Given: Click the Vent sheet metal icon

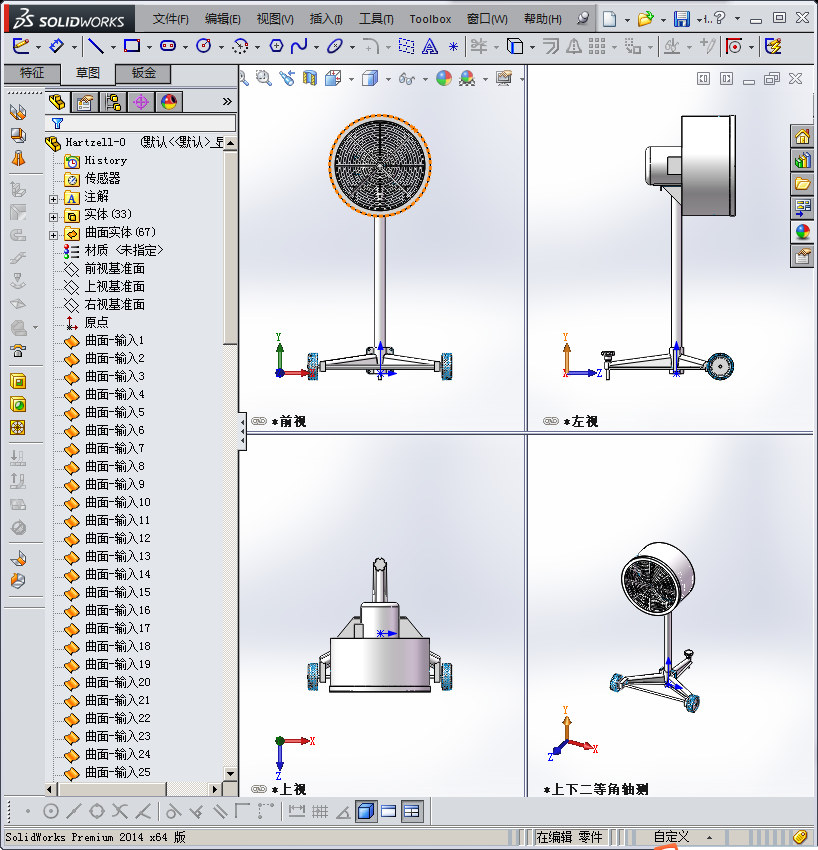Looking at the screenshot, I should [18, 428].
